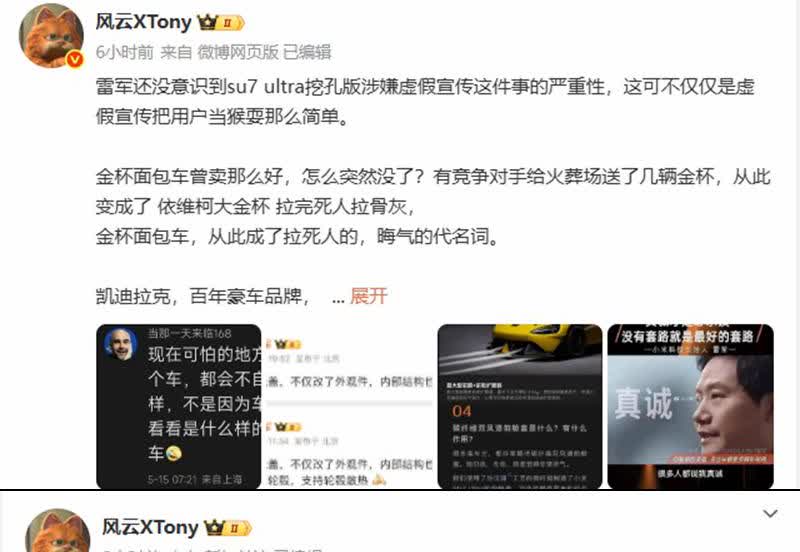Click the crown badge in second post
This screenshot has width=800, height=552.
tap(228, 528)
